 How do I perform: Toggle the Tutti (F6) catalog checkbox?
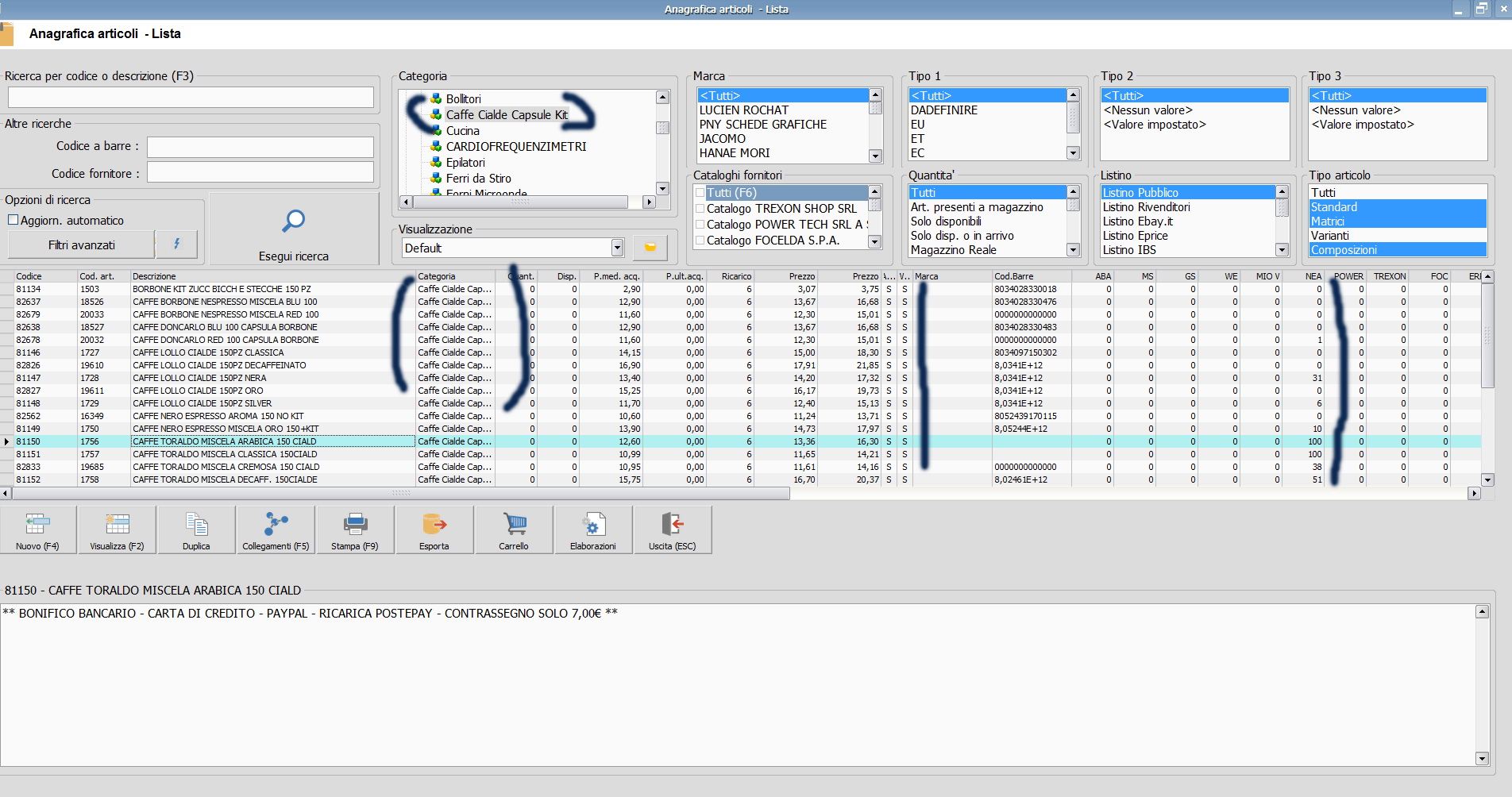tap(700, 193)
